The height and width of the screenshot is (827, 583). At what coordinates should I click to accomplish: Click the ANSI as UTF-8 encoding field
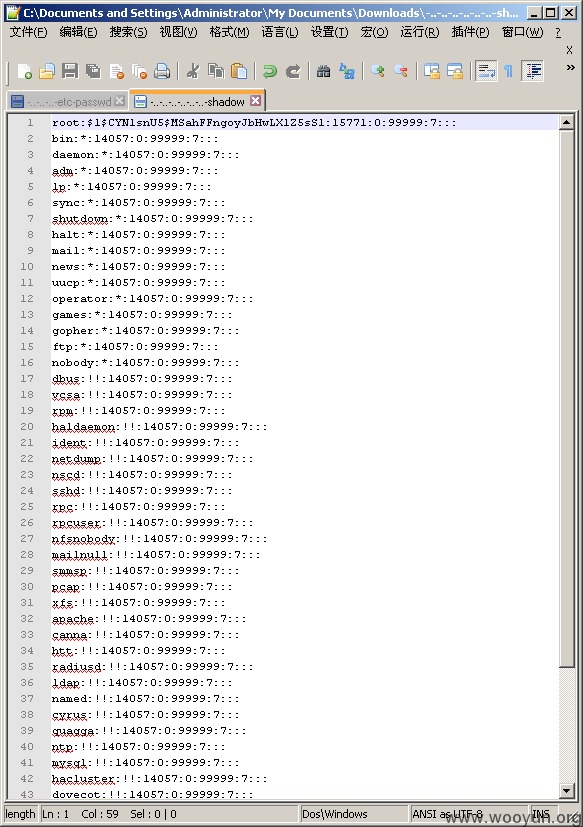469,814
